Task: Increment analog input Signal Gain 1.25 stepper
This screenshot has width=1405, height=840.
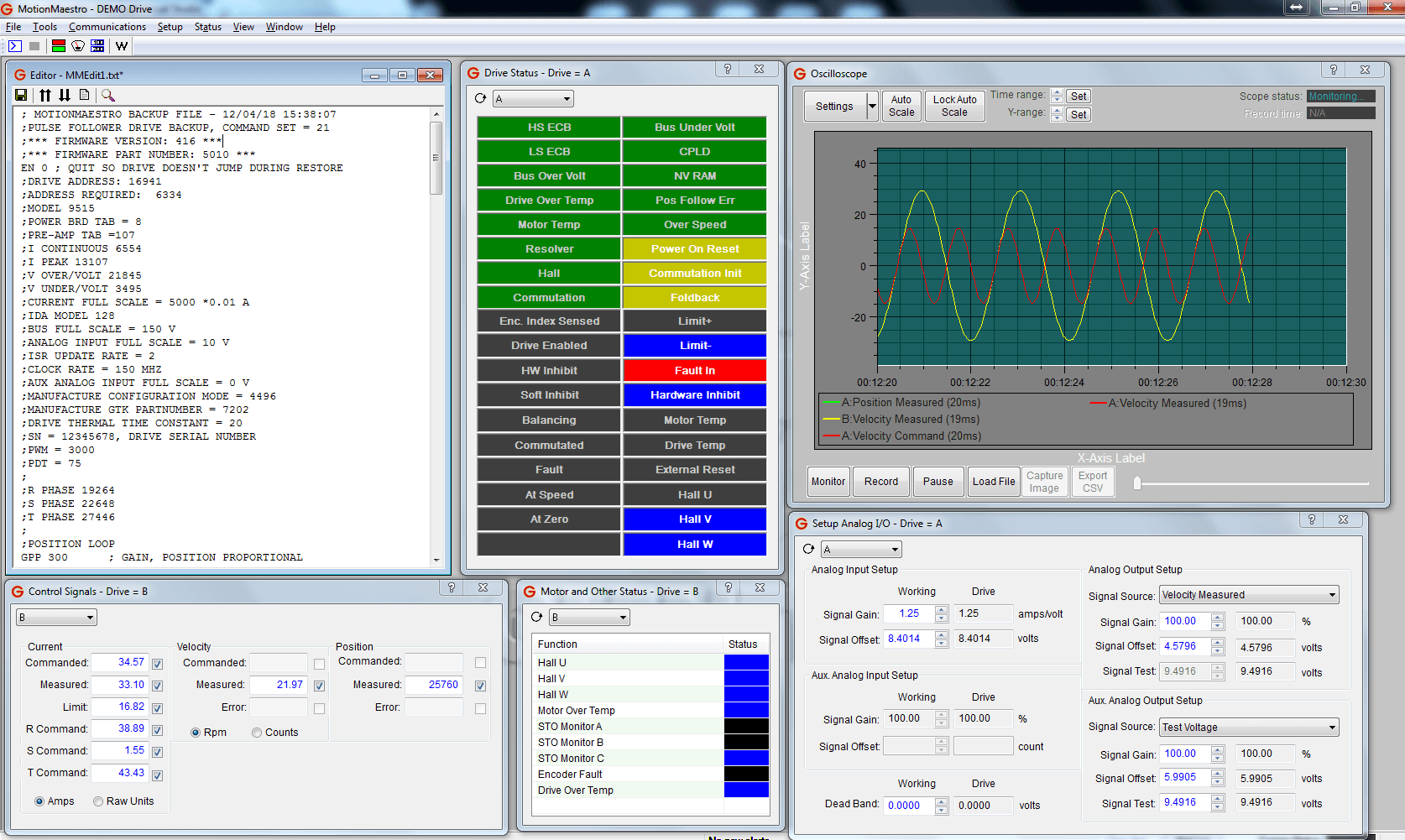Action: point(941,610)
